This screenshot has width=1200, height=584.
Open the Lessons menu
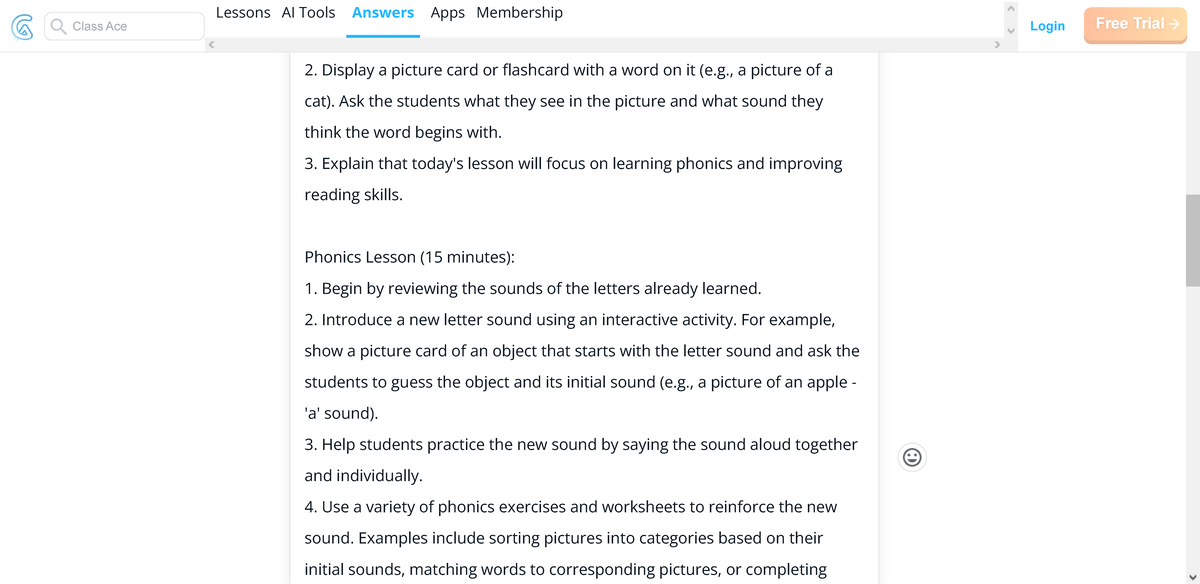pos(243,13)
